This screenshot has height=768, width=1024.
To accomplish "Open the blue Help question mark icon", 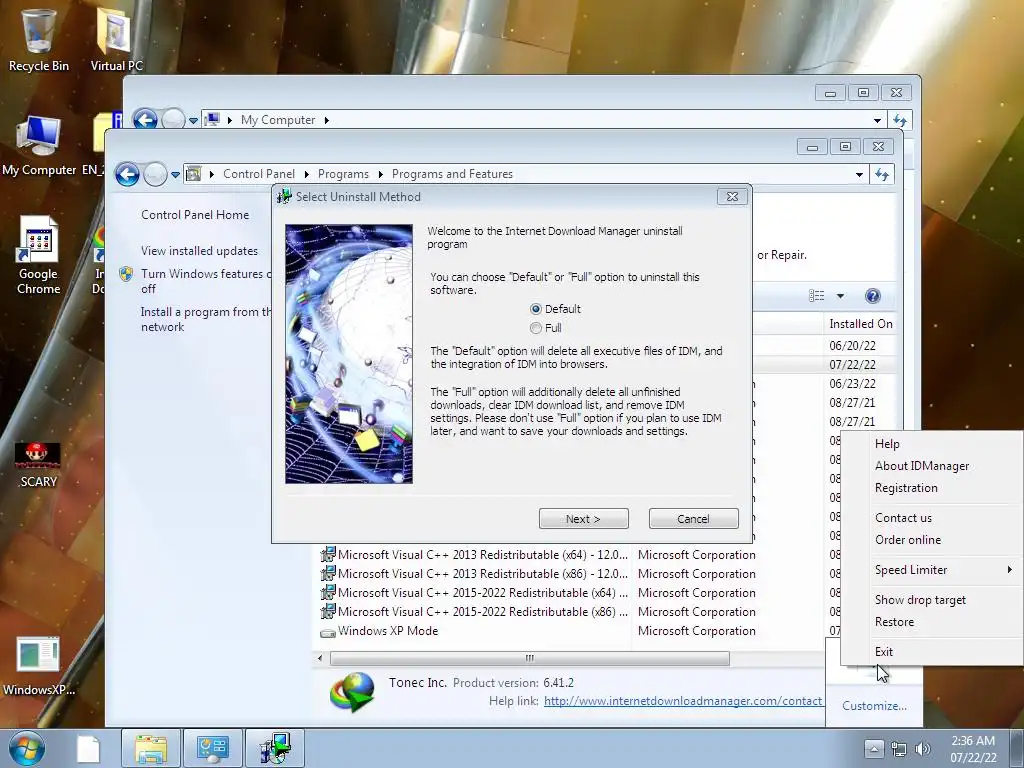I will 872,296.
